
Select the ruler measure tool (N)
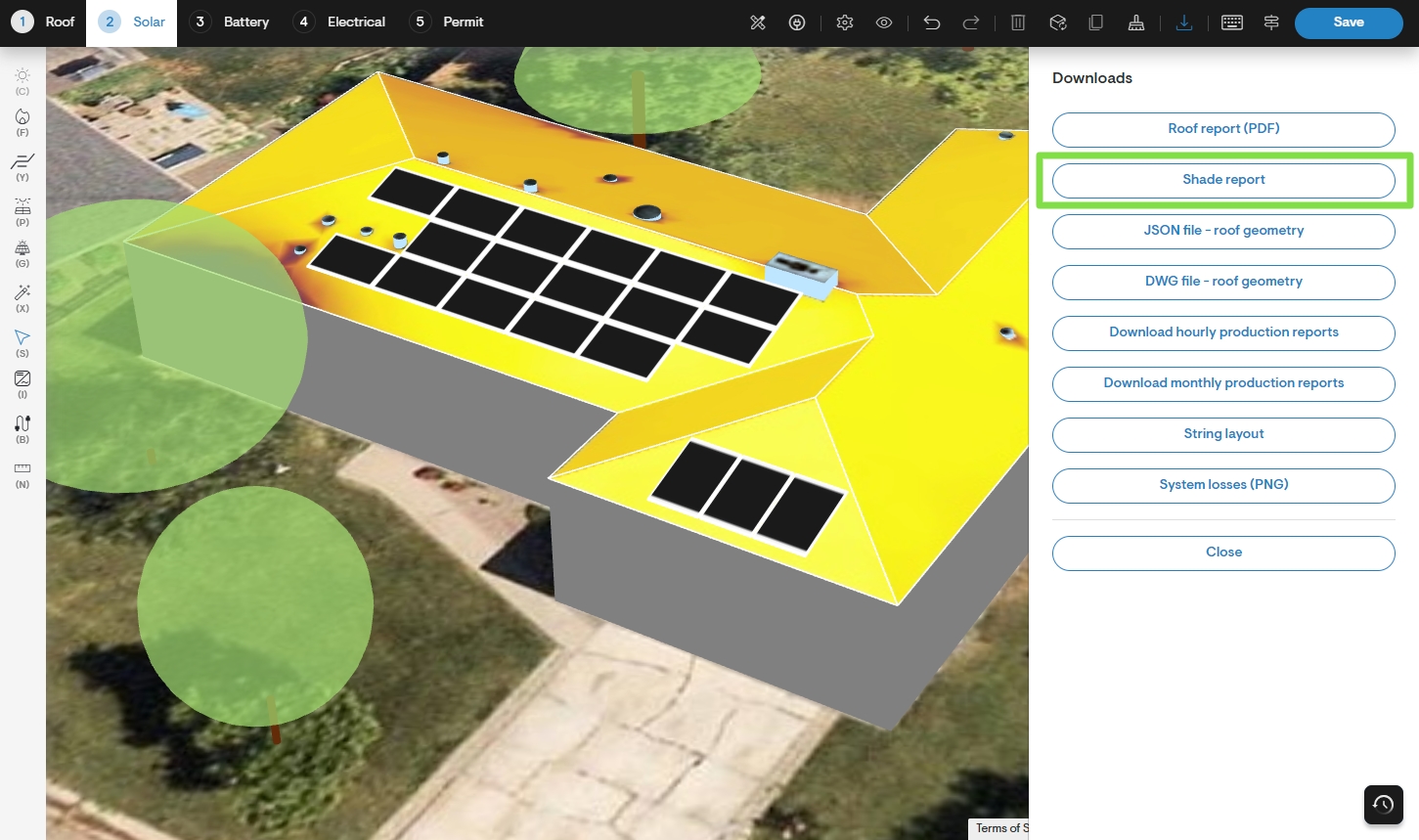(22, 473)
